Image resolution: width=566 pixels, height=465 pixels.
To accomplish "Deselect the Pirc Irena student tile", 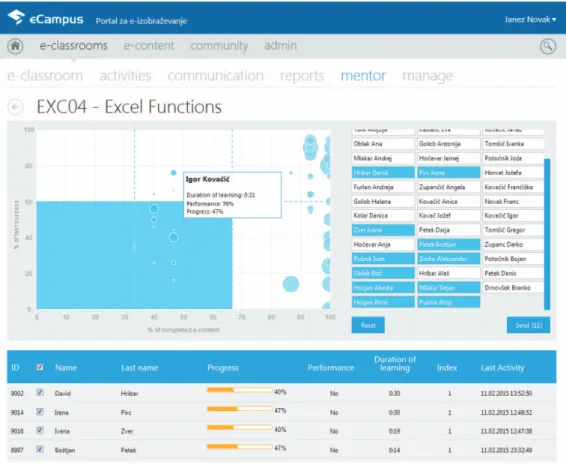I will pos(449,173).
